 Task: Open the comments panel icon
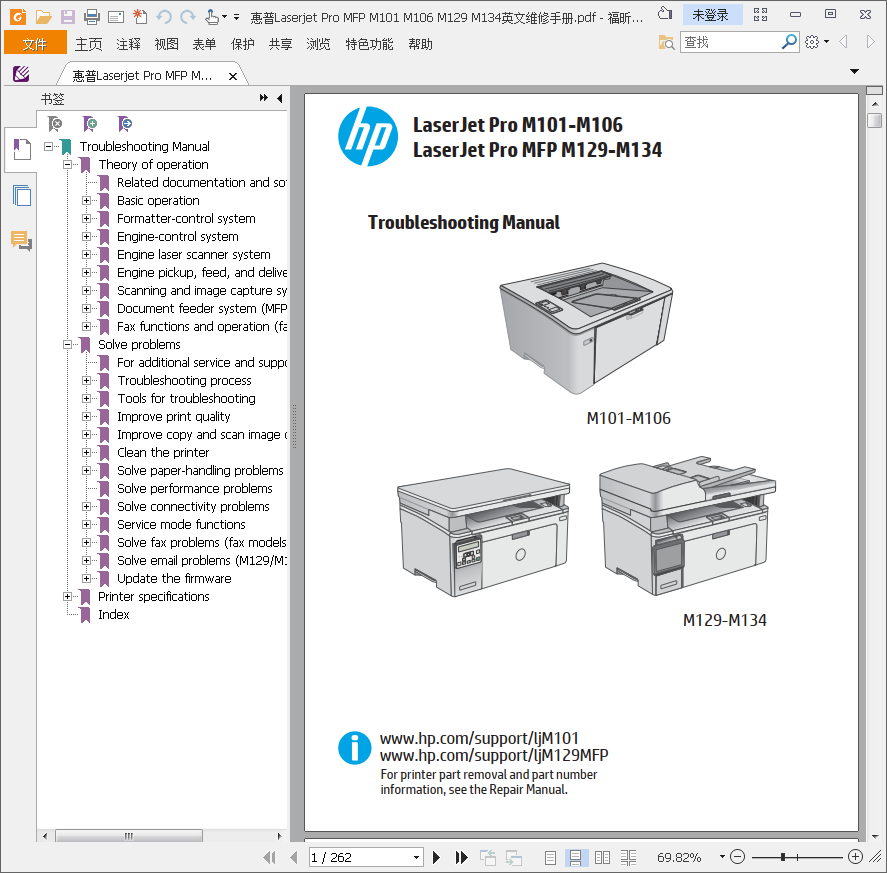[21, 240]
